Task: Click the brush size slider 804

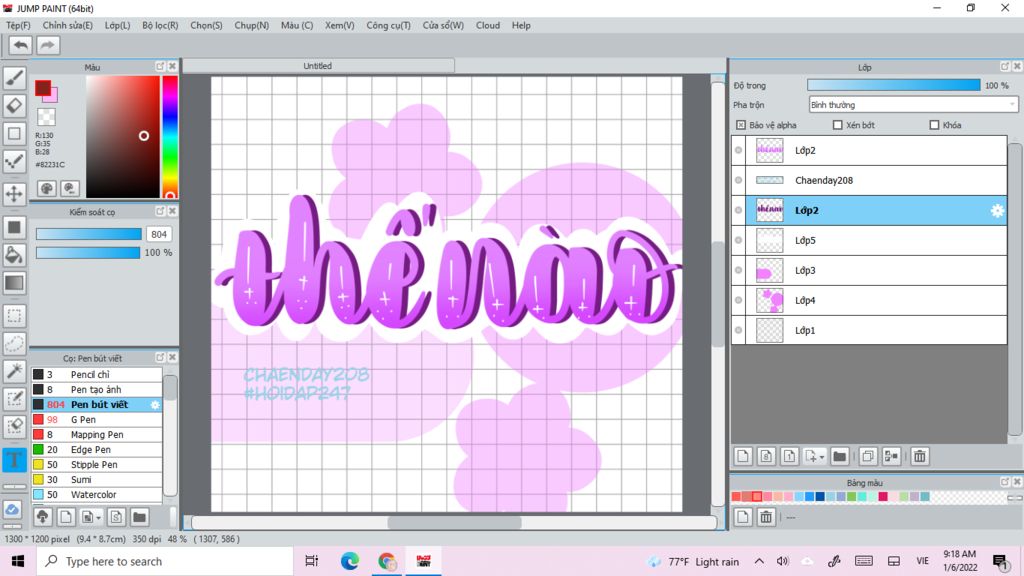Action: pyautogui.click(x=89, y=234)
